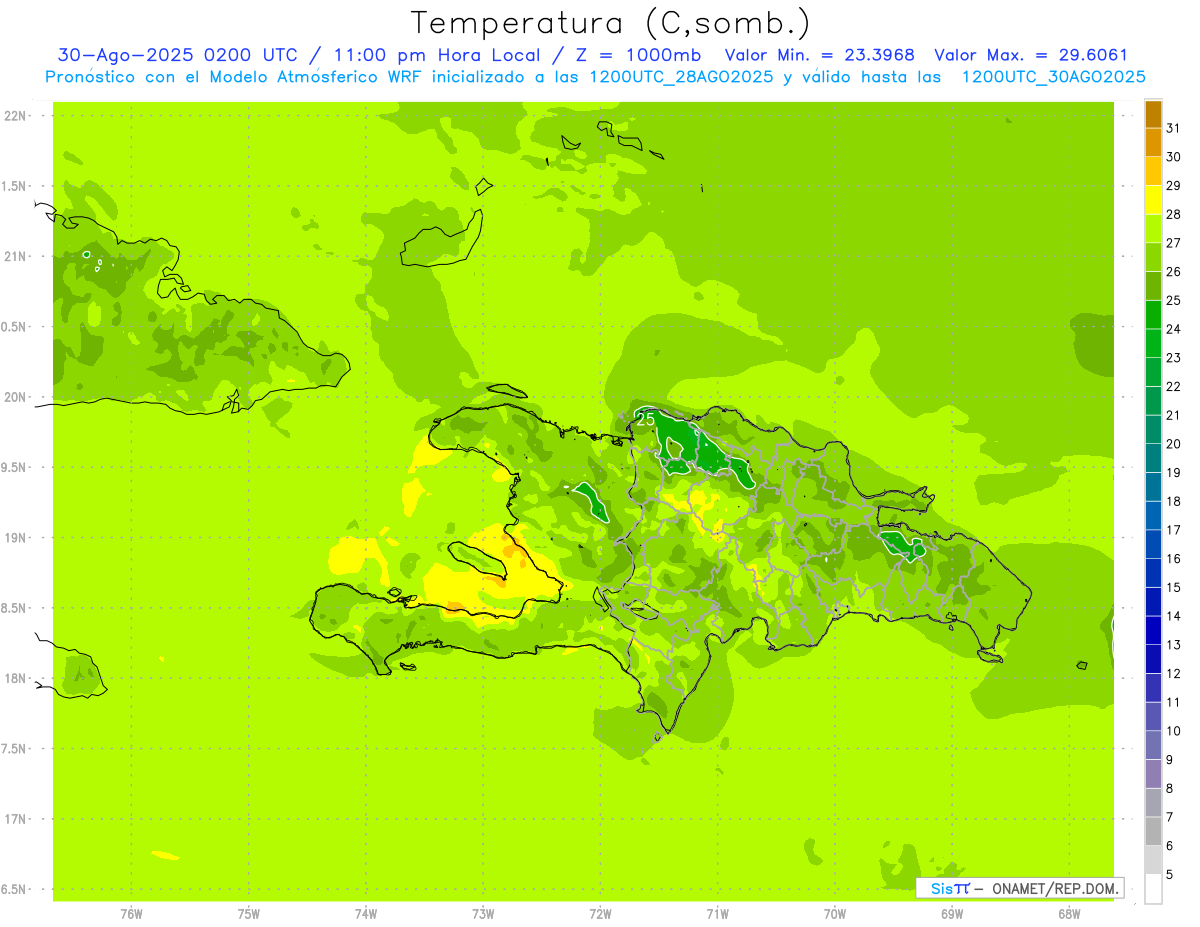Click the 20N latitude axis label
Screen dimensions: 1200x927
tap(15, 397)
